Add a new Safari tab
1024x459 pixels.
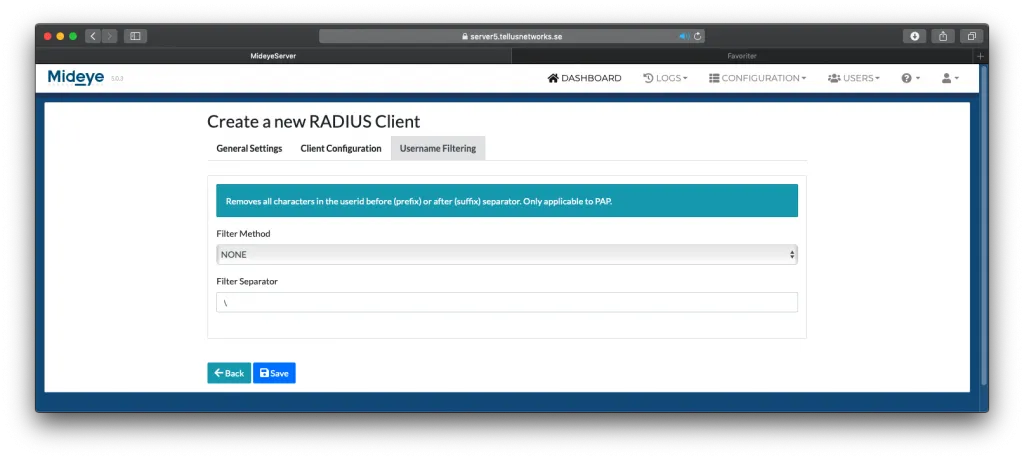980,56
